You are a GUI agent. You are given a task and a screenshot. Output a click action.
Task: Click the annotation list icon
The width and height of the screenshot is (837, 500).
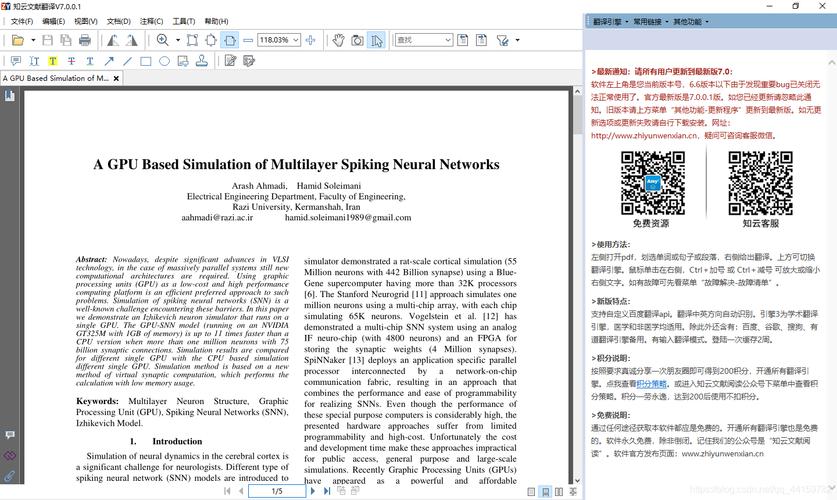point(249,61)
